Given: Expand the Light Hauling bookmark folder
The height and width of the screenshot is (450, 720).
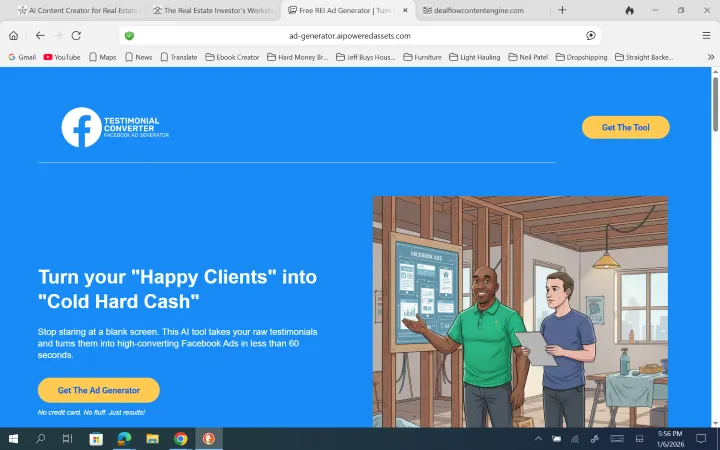Looking at the screenshot, I should pos(475,57).
